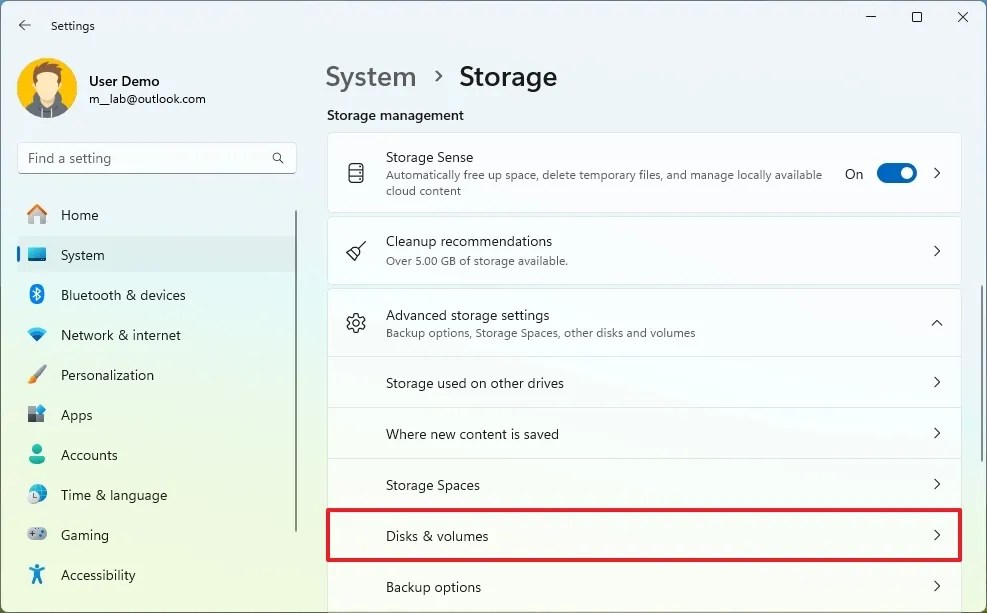The height and width of the screenshot is (613, 987).
Task: Click the user profile avatar
Action: [x=47, y=89]
